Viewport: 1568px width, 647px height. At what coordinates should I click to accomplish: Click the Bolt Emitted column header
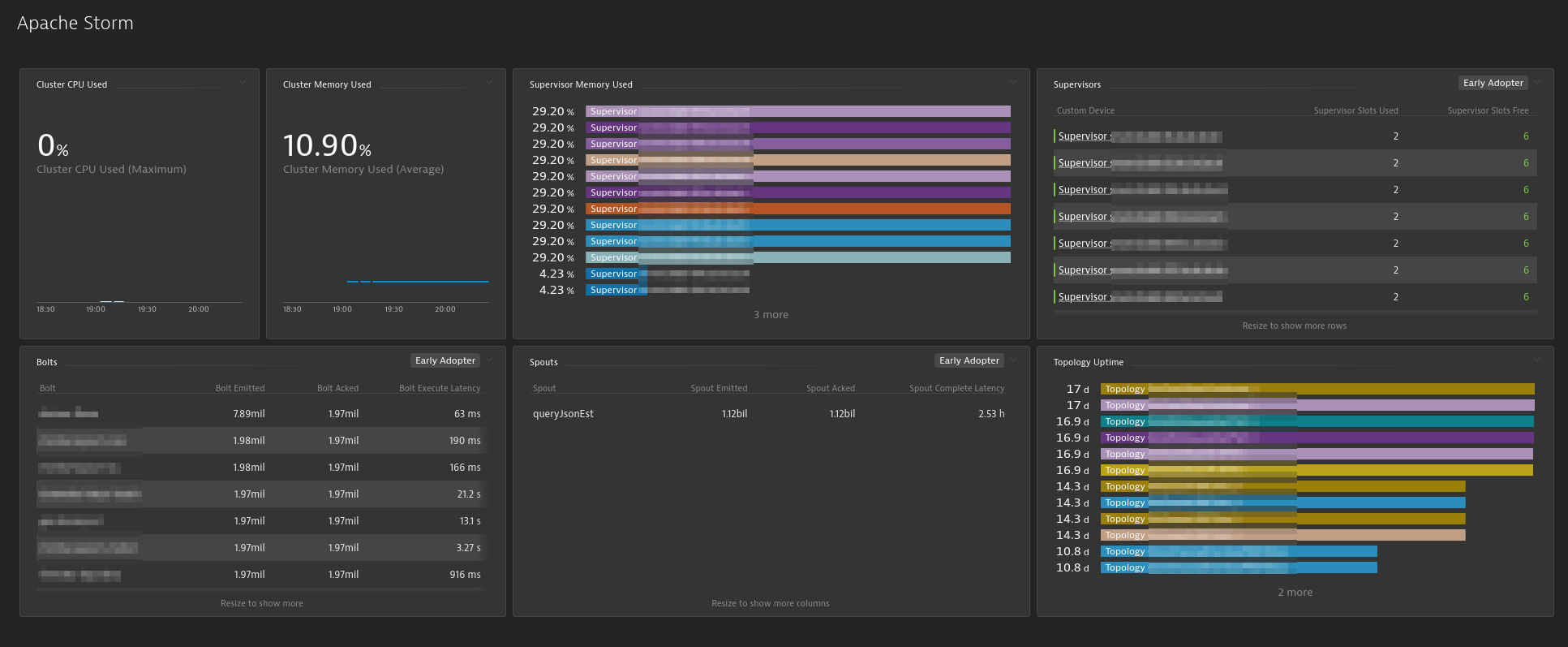pos(240,388)
